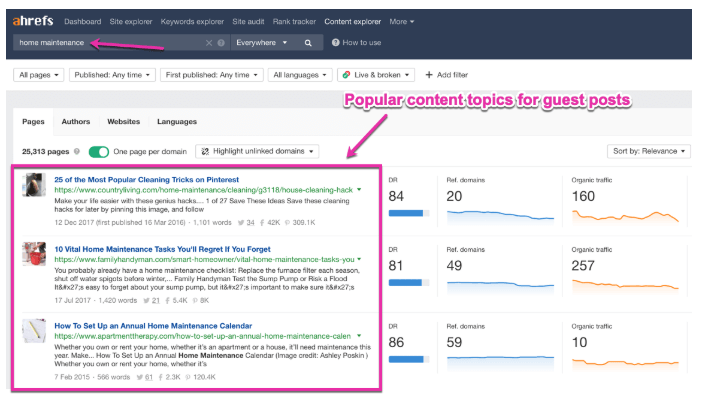Open All languages filter dropdown
This screenshot has height=406, width=703.
[300, 75]
